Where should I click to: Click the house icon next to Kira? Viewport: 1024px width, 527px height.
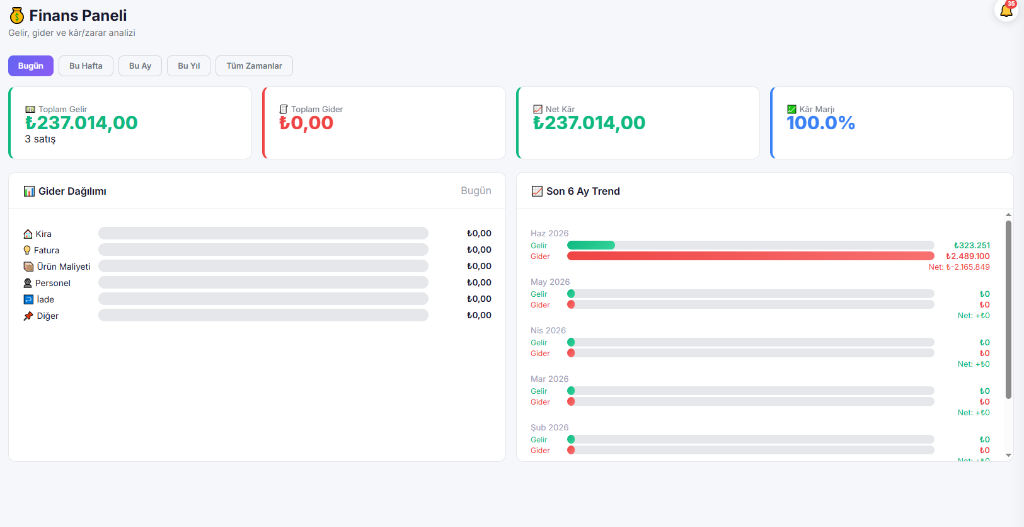28,234
